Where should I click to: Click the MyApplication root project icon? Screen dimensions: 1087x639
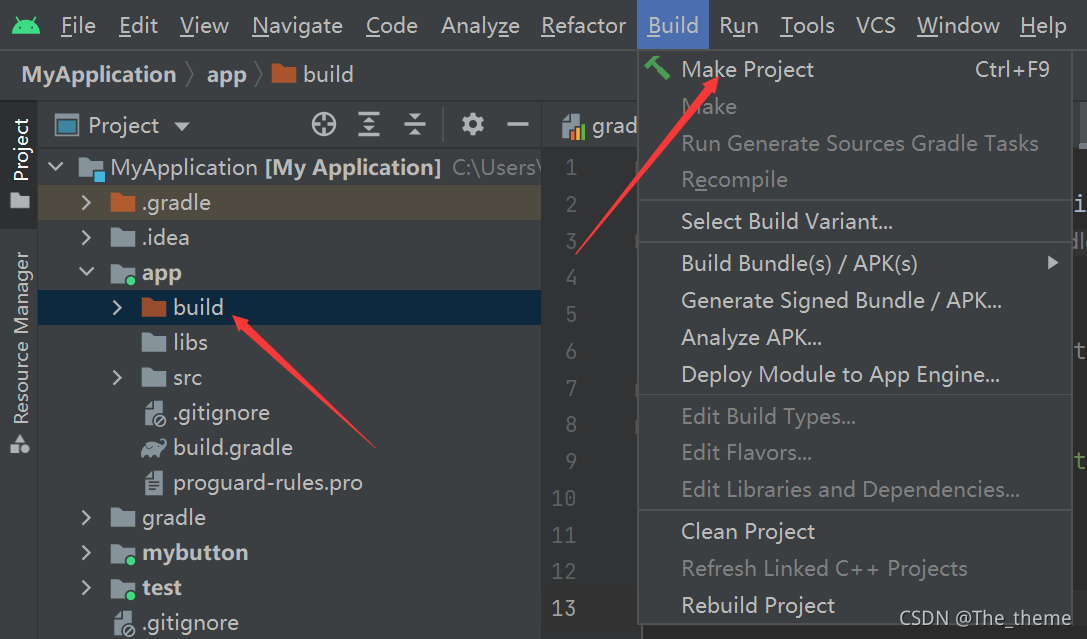point(92,168)
